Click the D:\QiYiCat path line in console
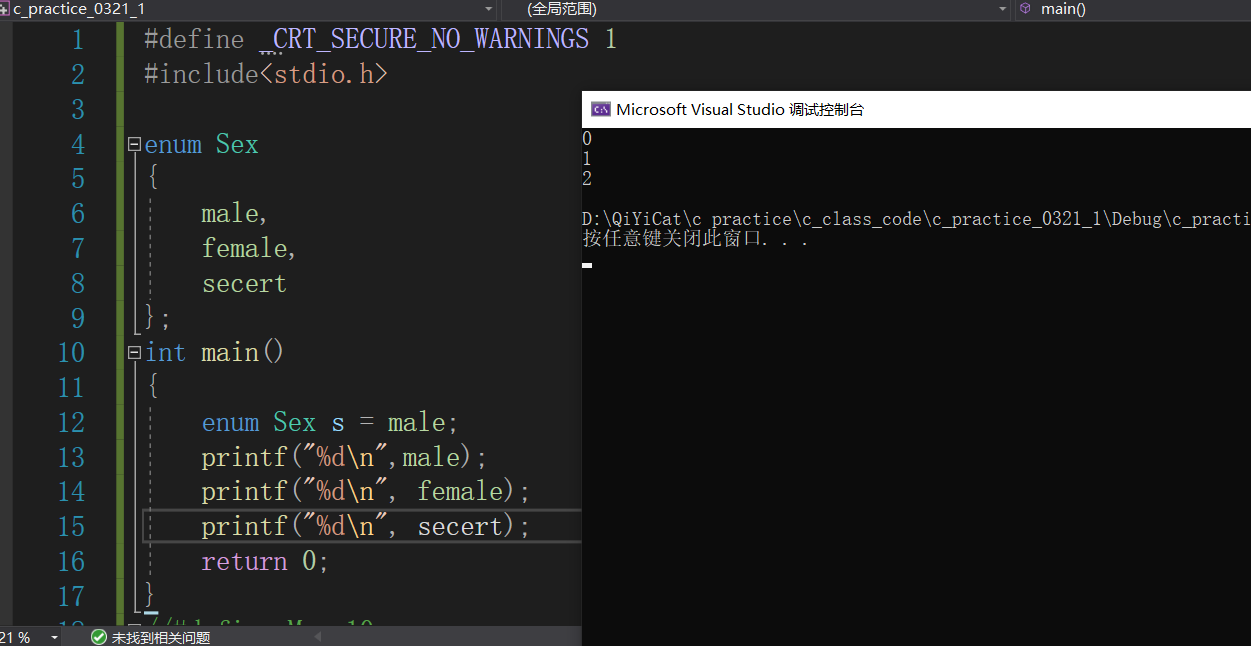The image size is (1251, 646). [x=916, y=219]
